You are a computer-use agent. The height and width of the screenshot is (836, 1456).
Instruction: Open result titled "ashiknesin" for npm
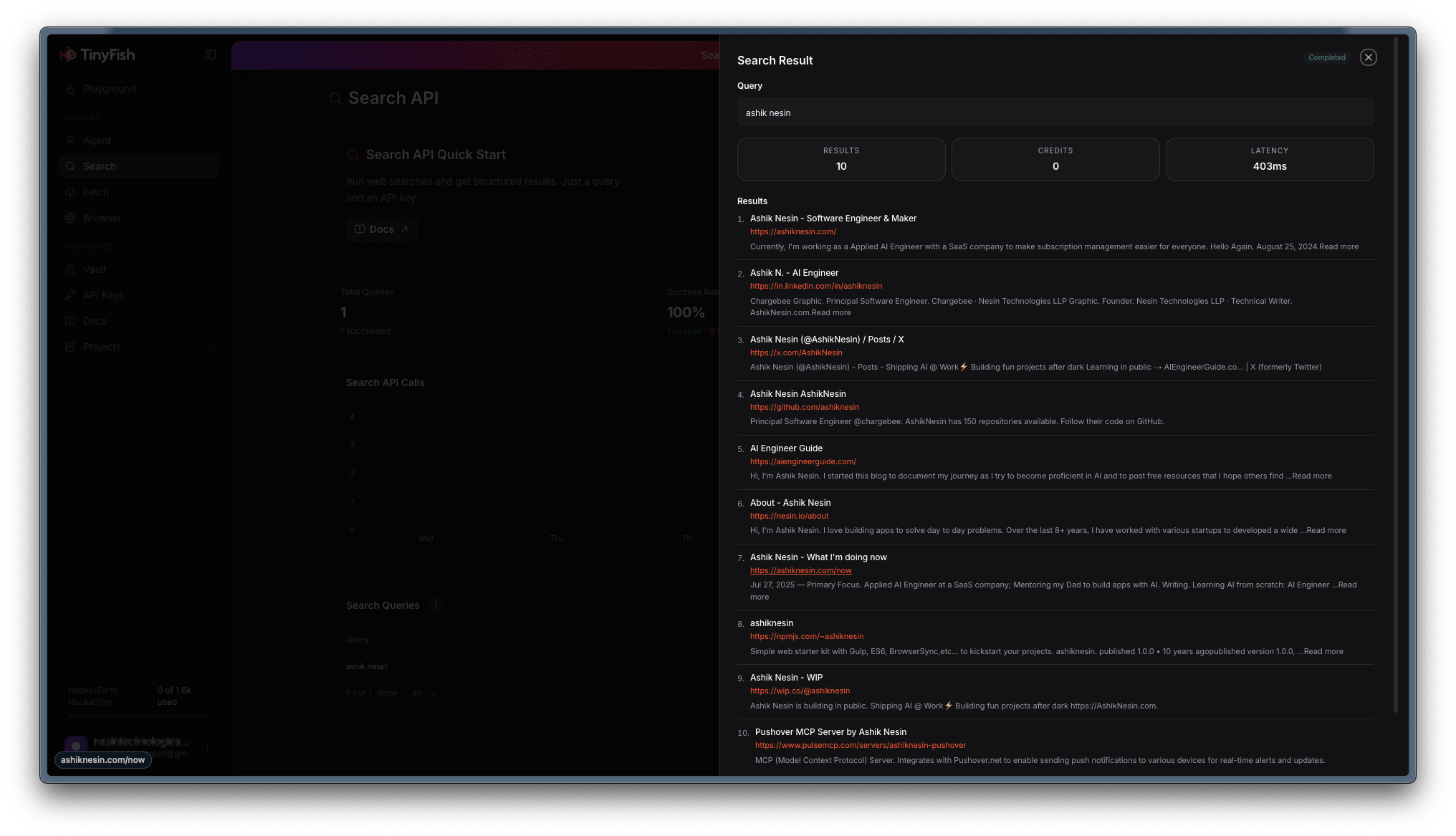772,623
